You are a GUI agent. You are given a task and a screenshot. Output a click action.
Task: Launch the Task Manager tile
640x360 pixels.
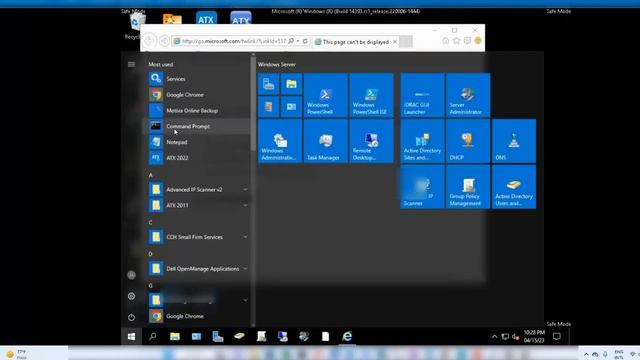[326, 141]
